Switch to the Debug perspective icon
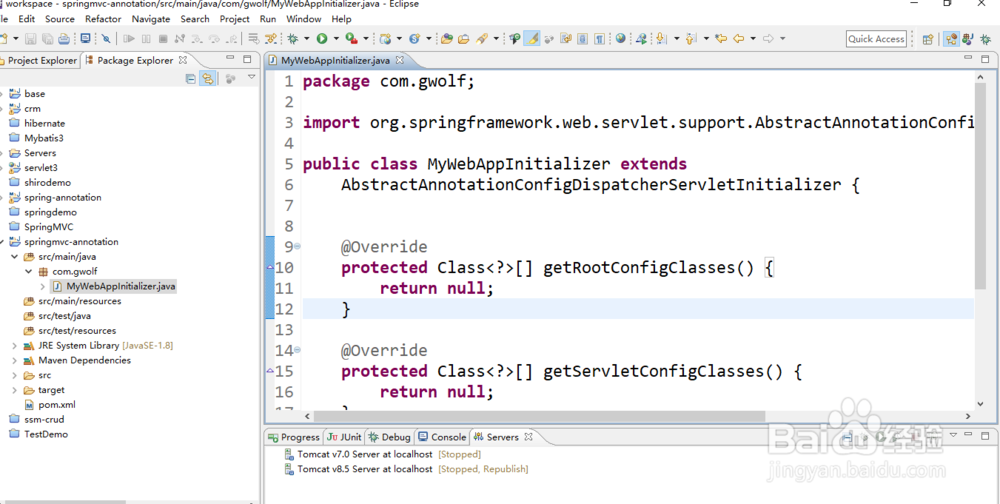 click(x=986, y=39)
